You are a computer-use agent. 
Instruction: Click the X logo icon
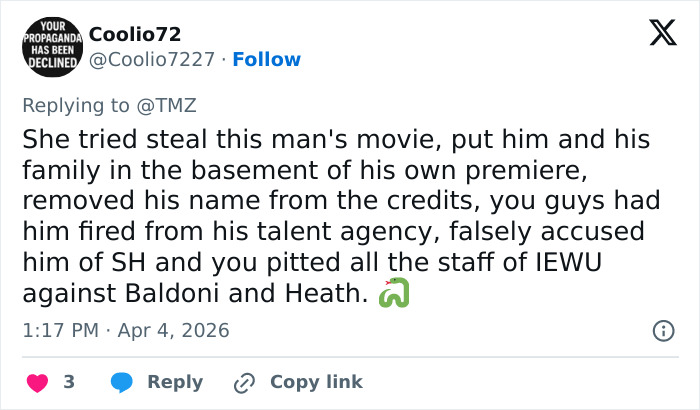(x=662, y=35)
